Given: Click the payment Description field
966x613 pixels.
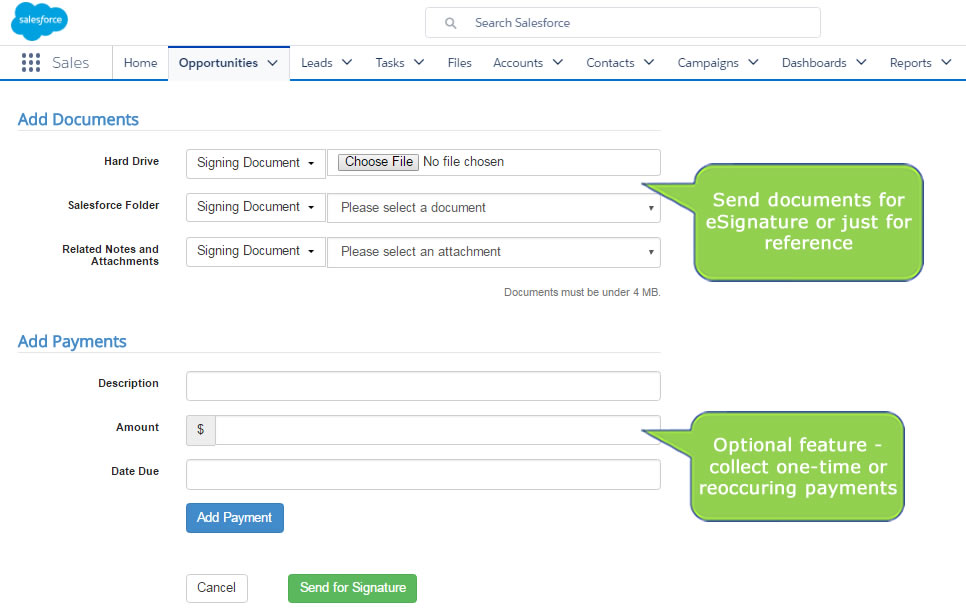Looking at the screenshot, I should [423, 386].
